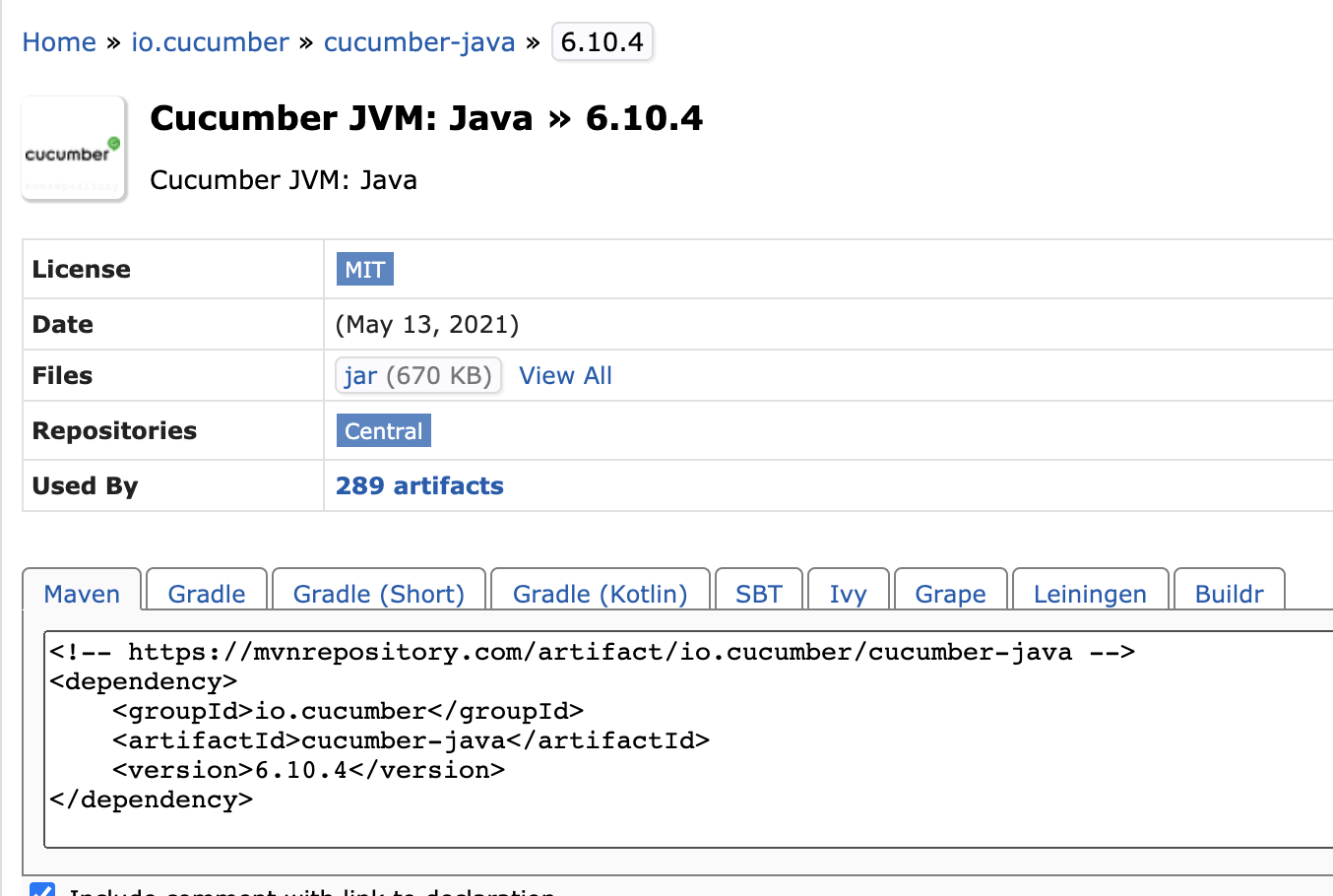Switch to the SBT tab
Image resolution: width=1333 pixels, height=896 pixels.
tap(758, 593)
